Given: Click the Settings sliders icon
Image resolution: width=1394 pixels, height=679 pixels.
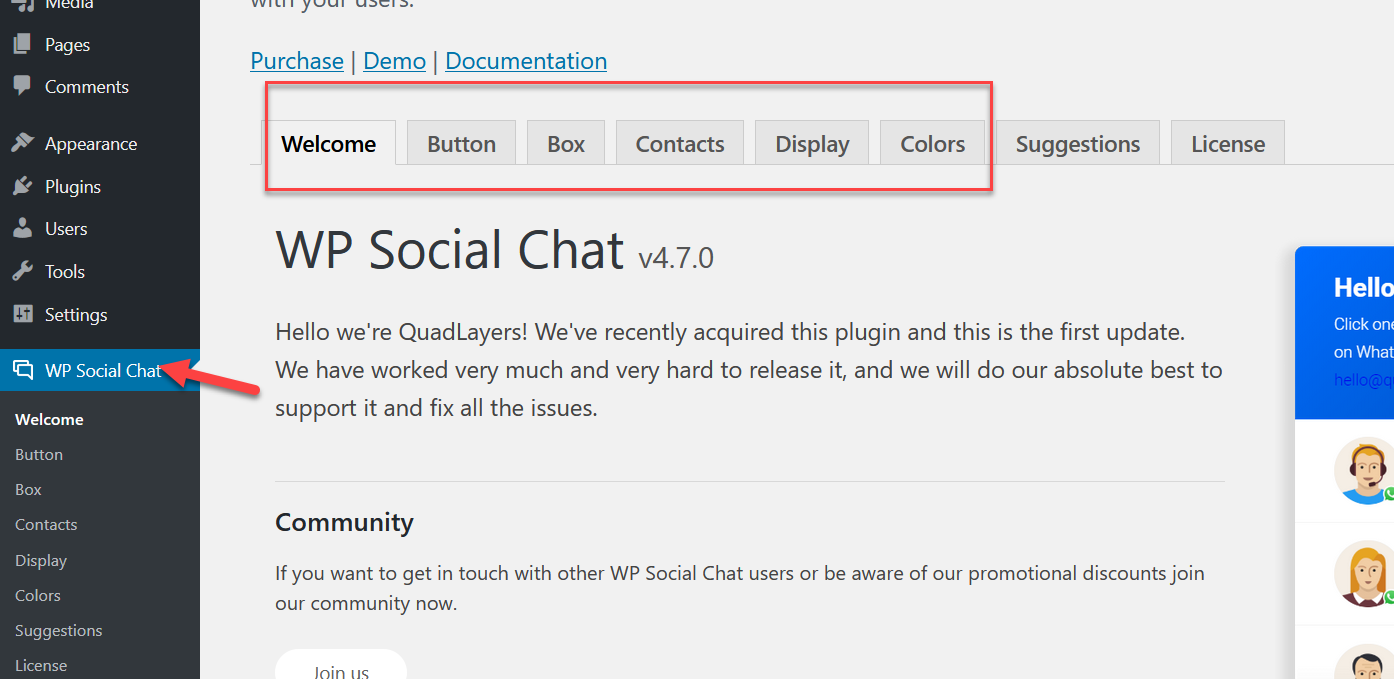Looking at the screenshot, I should 22,314.
